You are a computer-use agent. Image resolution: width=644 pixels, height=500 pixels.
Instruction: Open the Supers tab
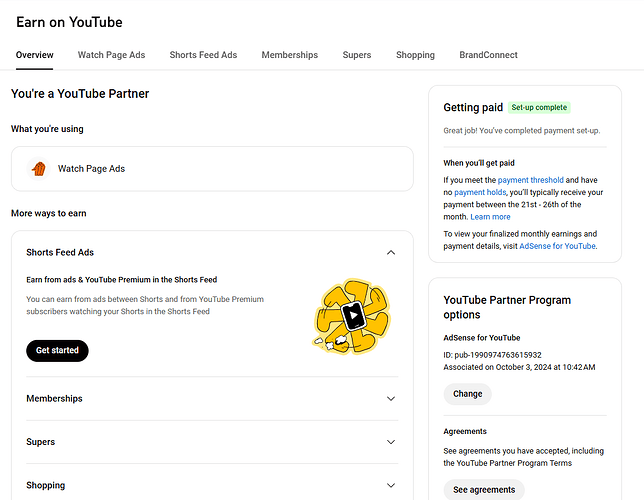(x=356, y=55)
